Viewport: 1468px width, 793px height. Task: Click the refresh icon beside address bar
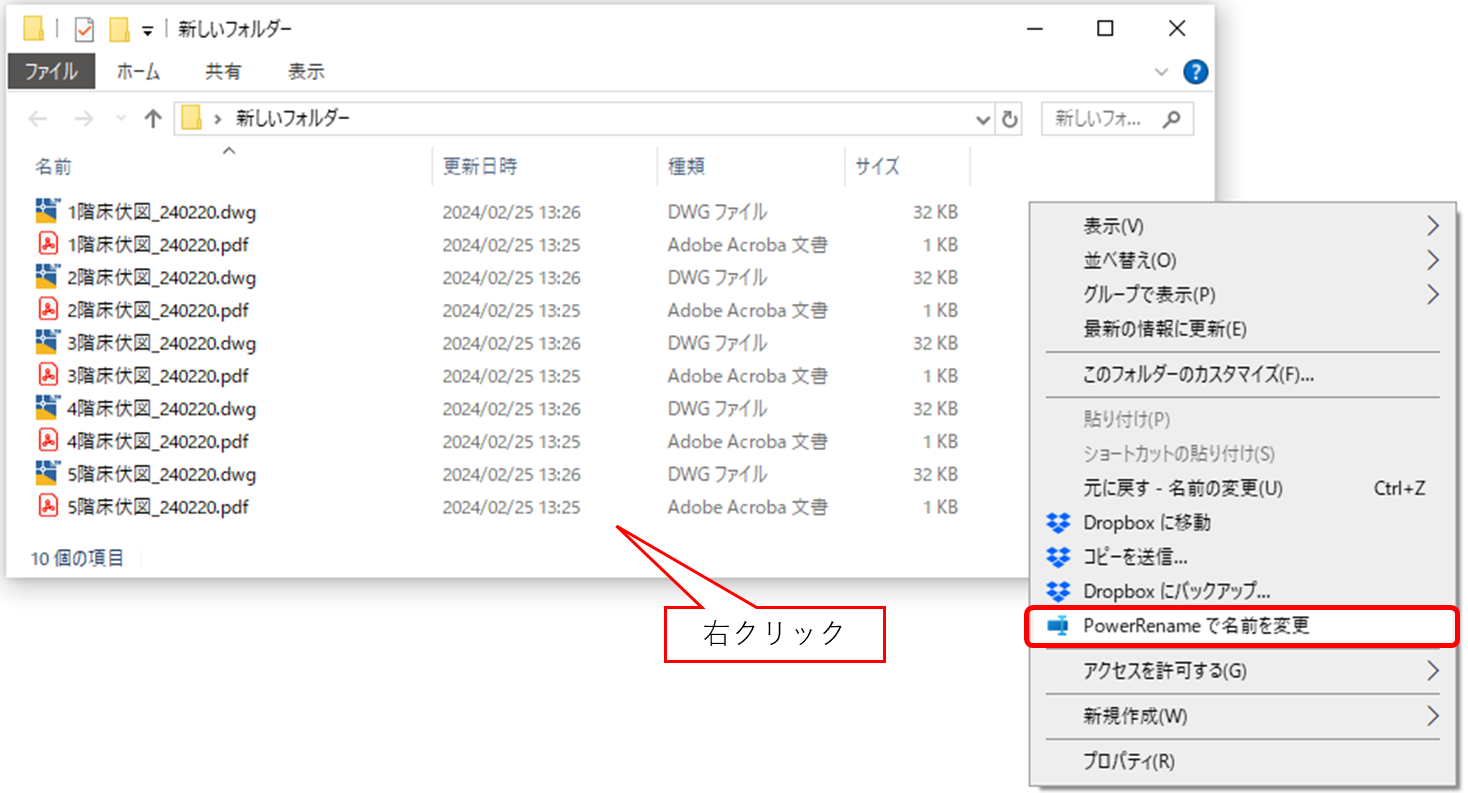coord(1010,120)
